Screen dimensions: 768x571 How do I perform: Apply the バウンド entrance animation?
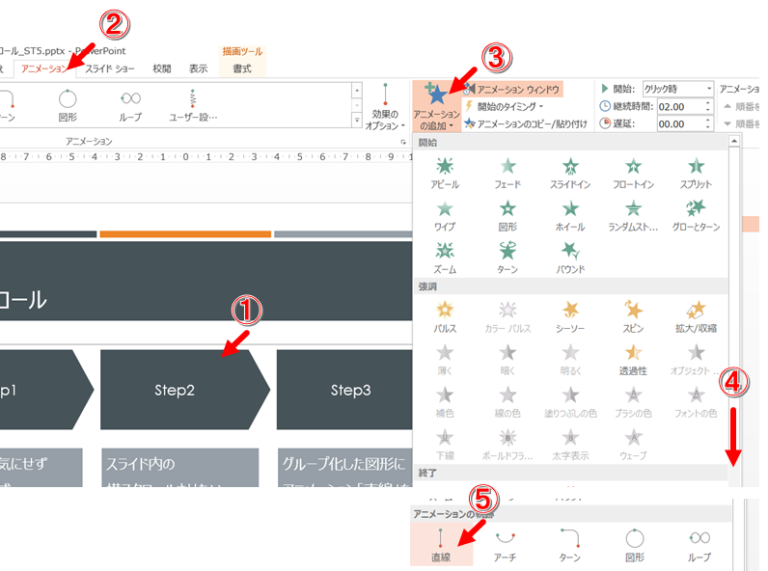570,256
